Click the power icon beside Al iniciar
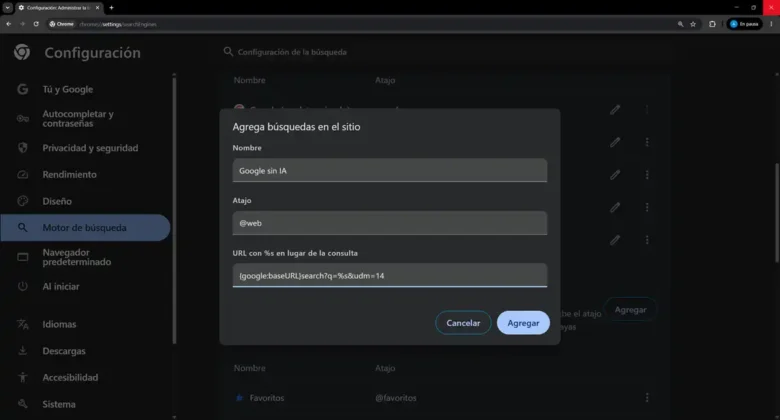This screenshot has height=420, width=780. click(22, 286)
